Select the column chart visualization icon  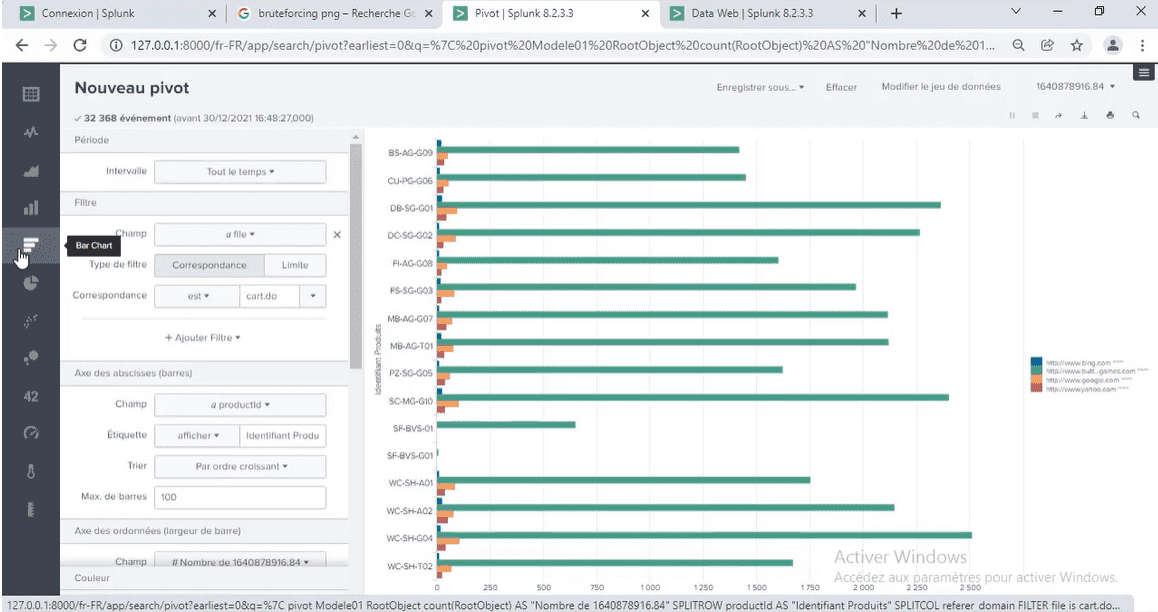point(31,208)
